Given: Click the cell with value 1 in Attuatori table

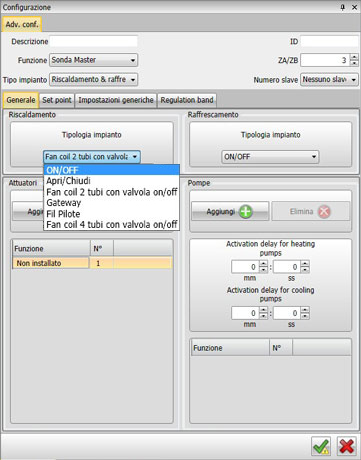Looking at the screenshot, I should [x=102, y=263].
